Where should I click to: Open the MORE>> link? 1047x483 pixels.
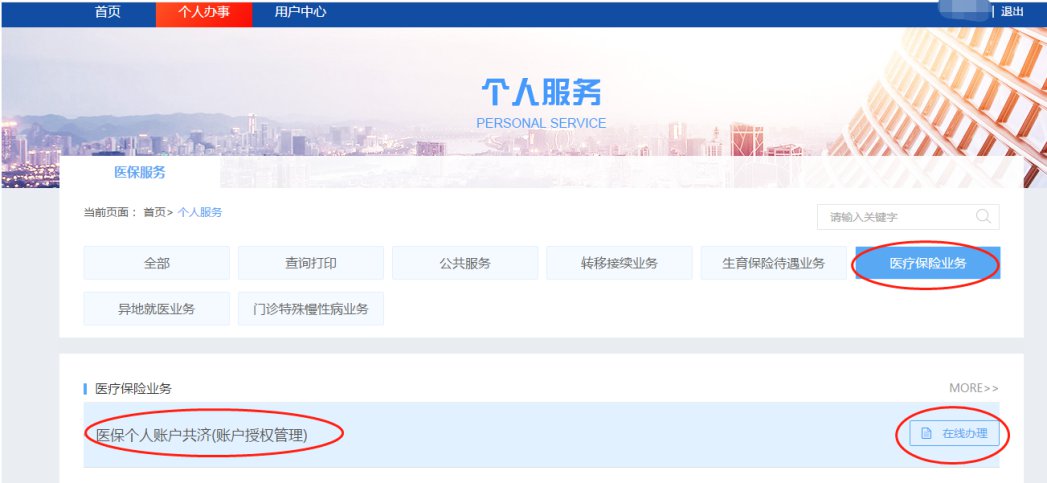click(x=974, y=388)
